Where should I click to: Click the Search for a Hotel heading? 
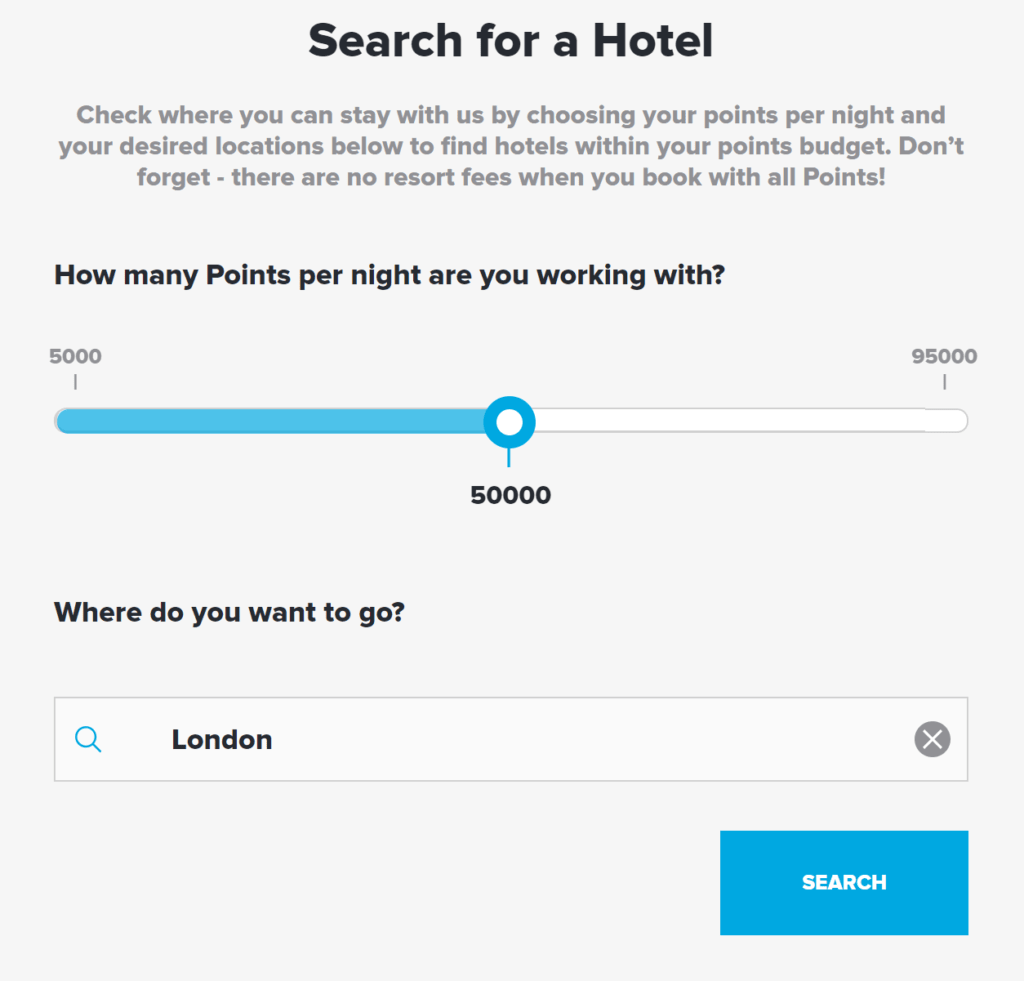[511, 41]
